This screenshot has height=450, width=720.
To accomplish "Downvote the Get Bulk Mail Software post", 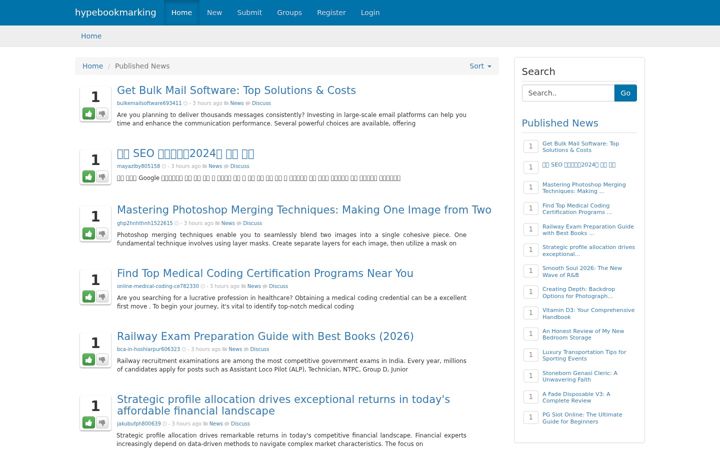I will pos(102,113).
